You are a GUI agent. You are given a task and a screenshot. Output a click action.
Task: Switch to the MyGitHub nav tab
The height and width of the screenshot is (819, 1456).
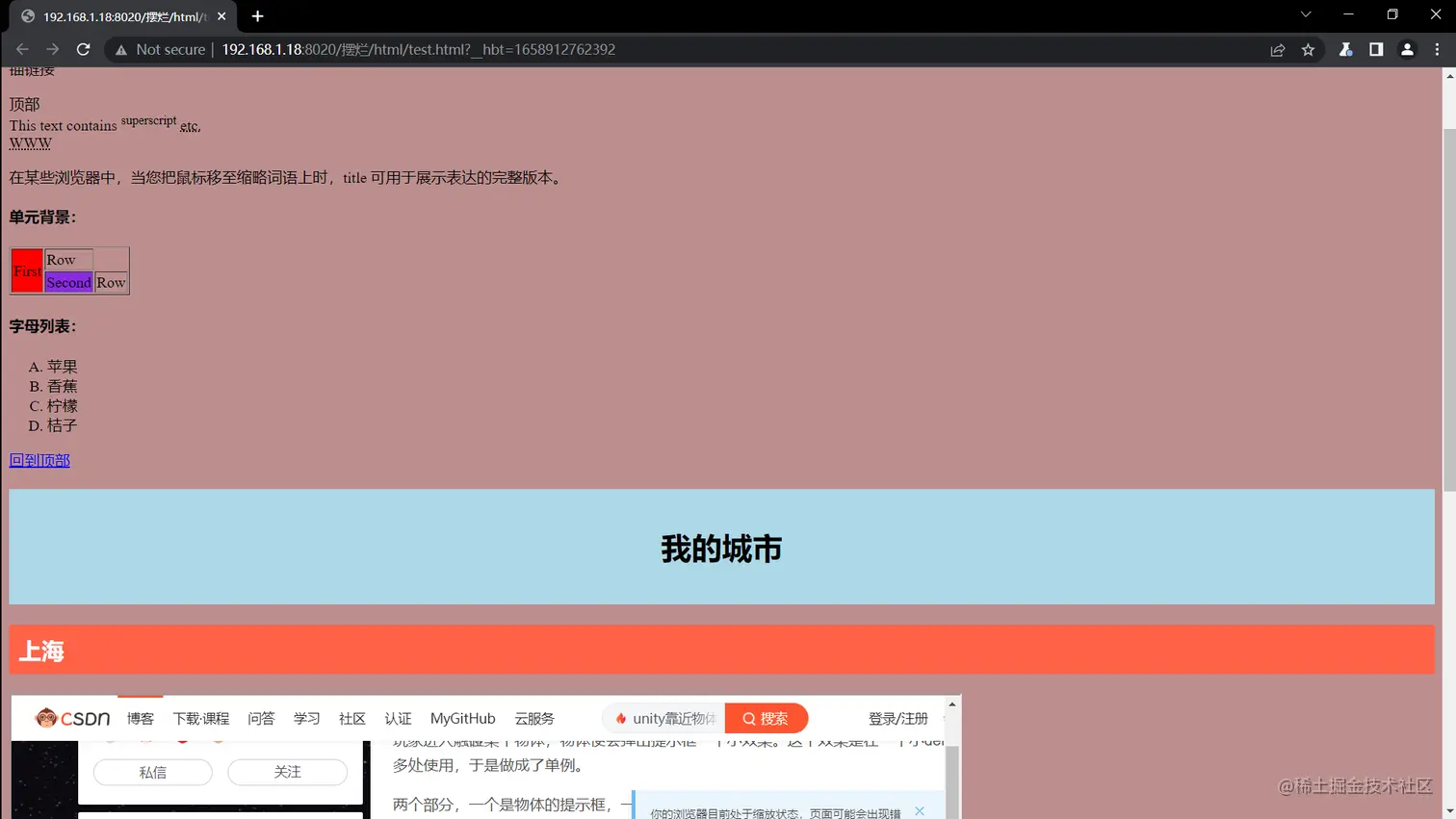click(x=462, y=718)
